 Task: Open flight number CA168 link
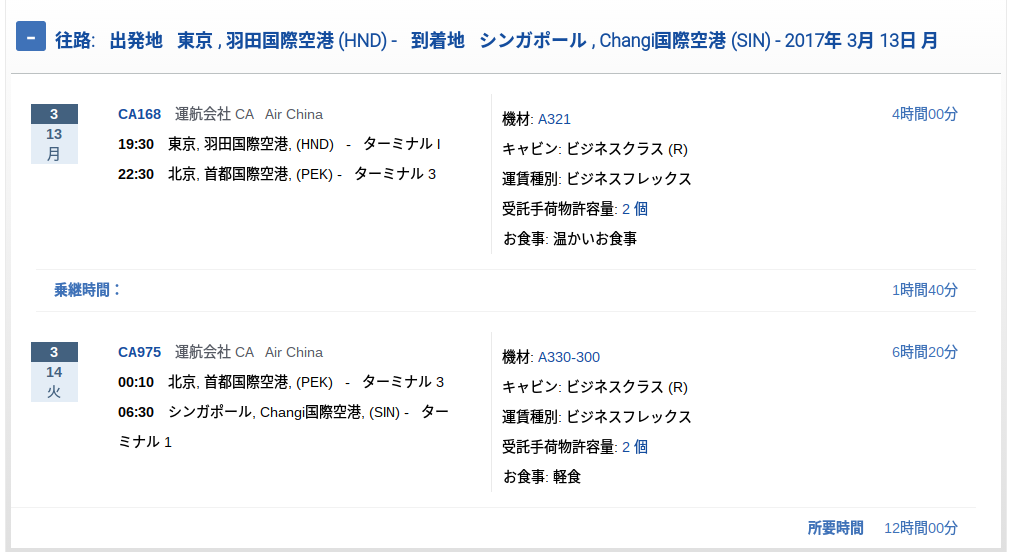139,114
